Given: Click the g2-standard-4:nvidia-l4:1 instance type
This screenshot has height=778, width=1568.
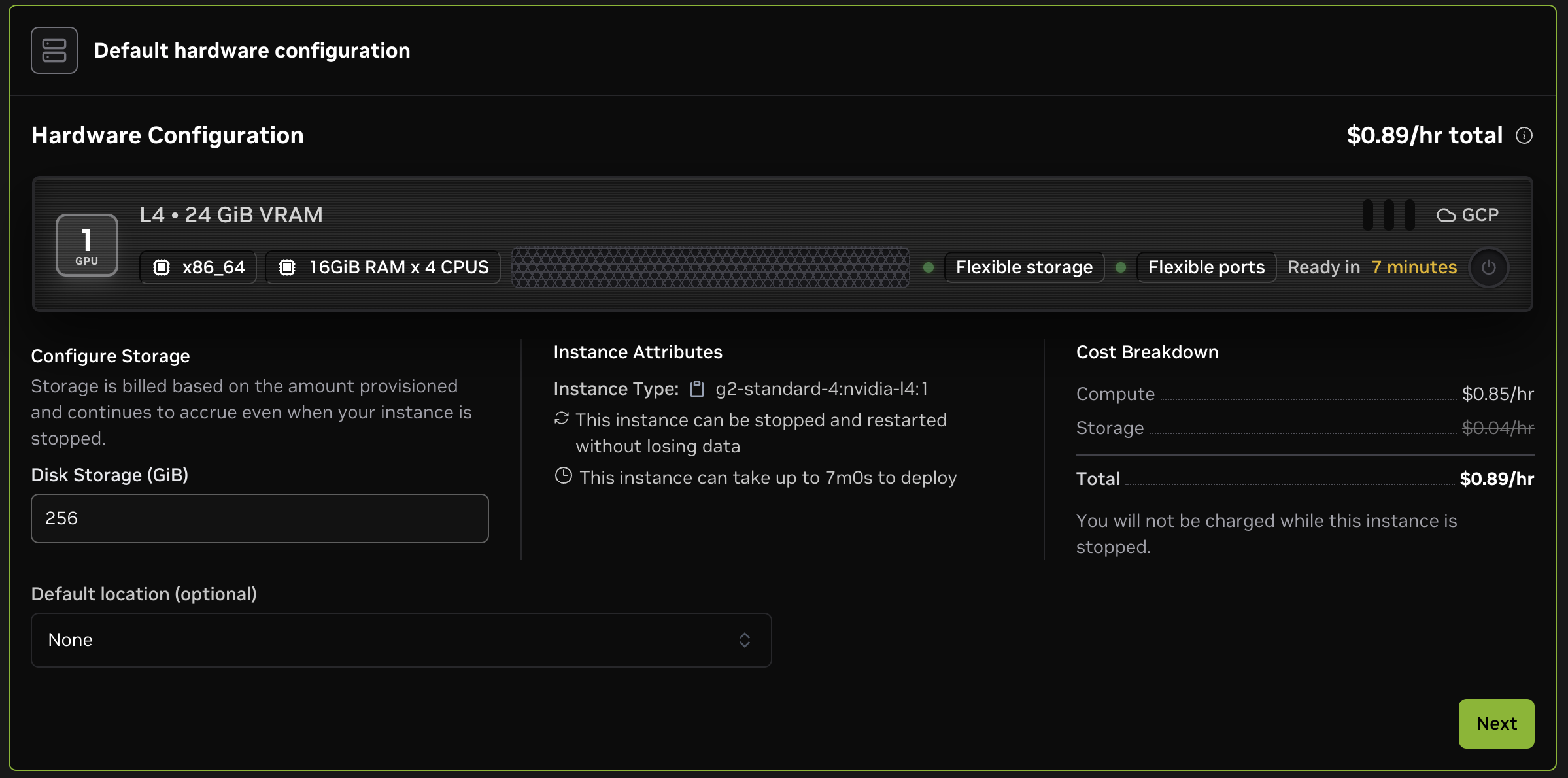Looking at the screenshot, I should (821, 389).
